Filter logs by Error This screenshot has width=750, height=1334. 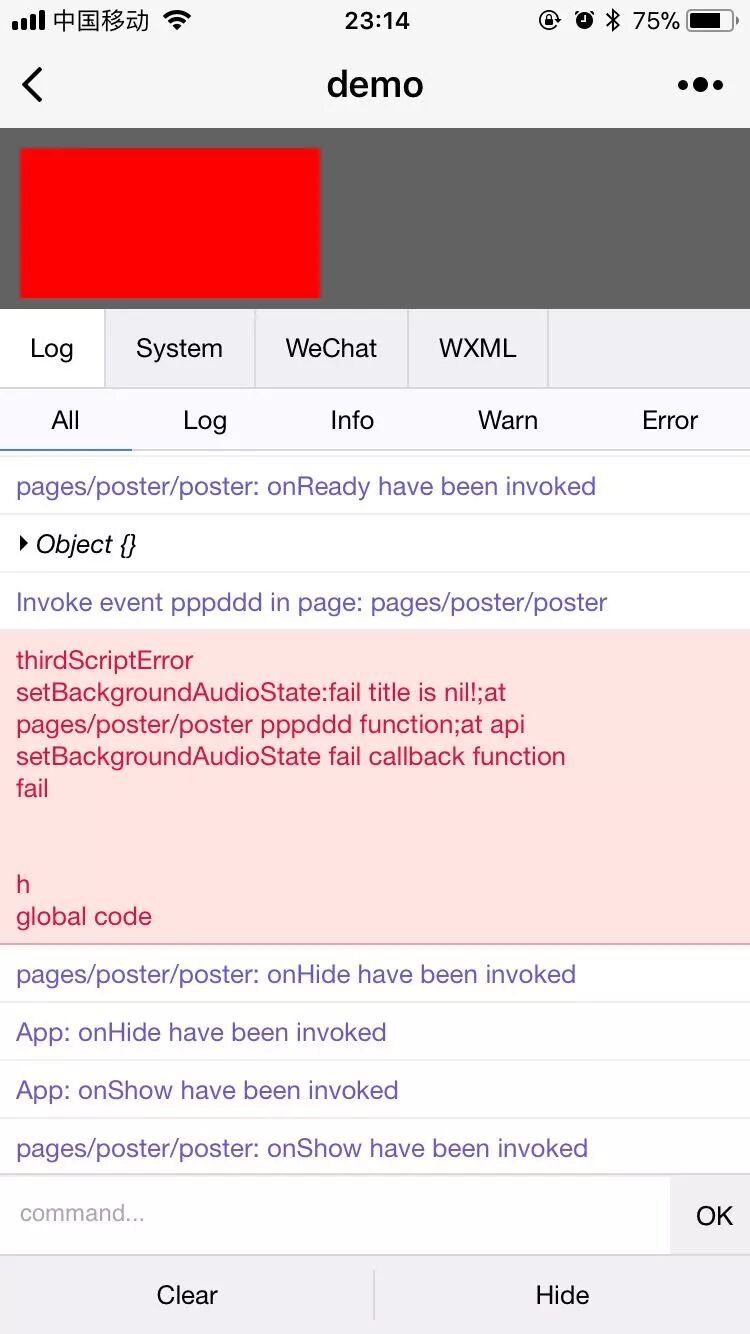tap(669, 420)
